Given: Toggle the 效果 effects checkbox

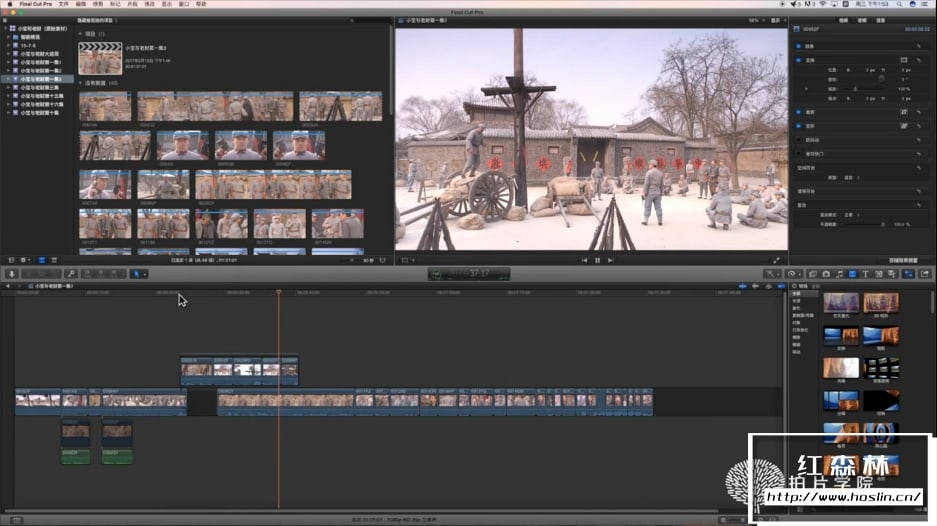Looking at the screenshot, I should pos(798,46).
